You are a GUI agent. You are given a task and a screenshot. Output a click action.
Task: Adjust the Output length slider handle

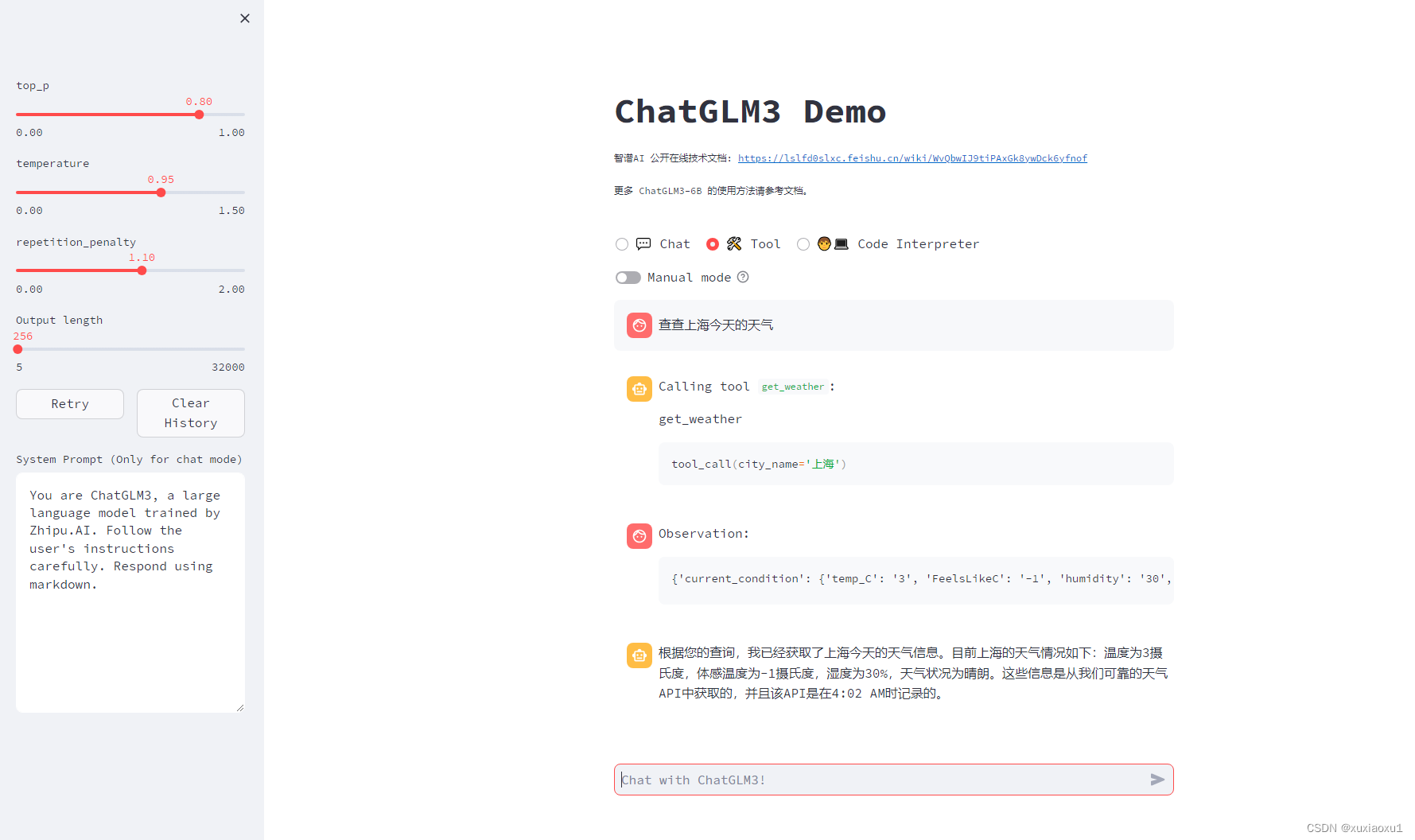click(17, 349)
